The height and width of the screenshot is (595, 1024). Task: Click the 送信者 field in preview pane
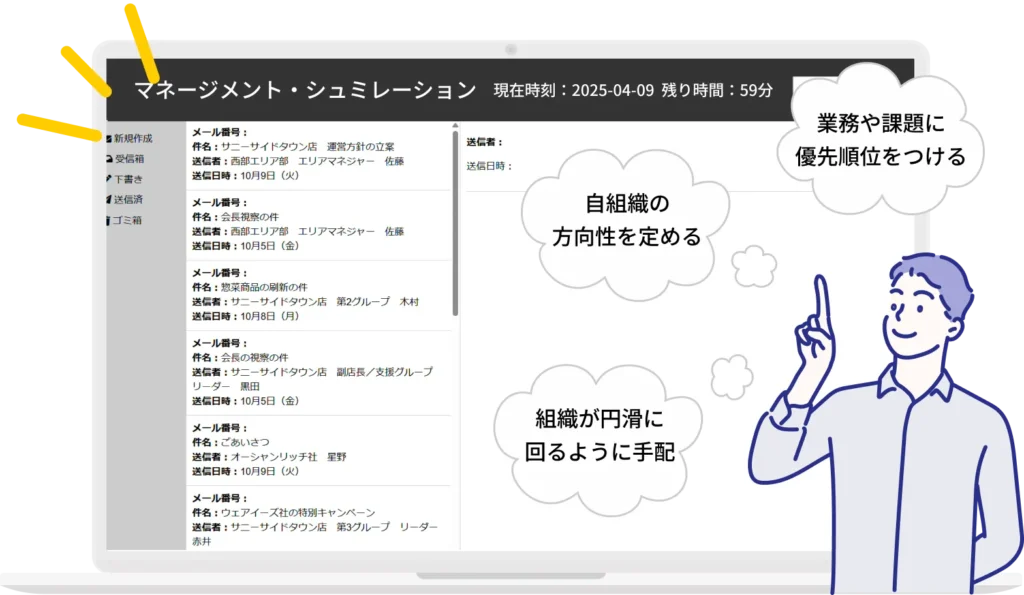click(x=485, y=142)
